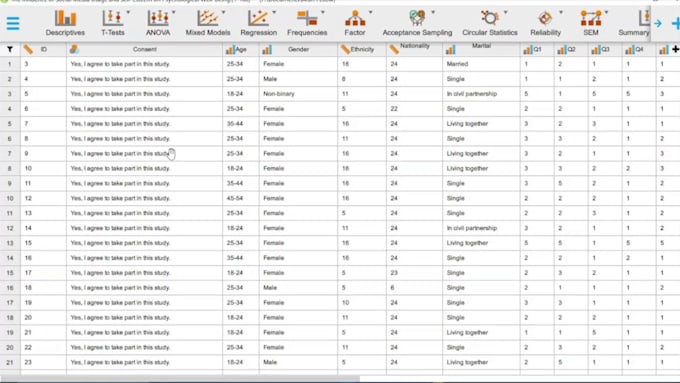This screenshot has height=383, width=680.
Task: Open the Mixed Models menu
Action: pos(208,23)
